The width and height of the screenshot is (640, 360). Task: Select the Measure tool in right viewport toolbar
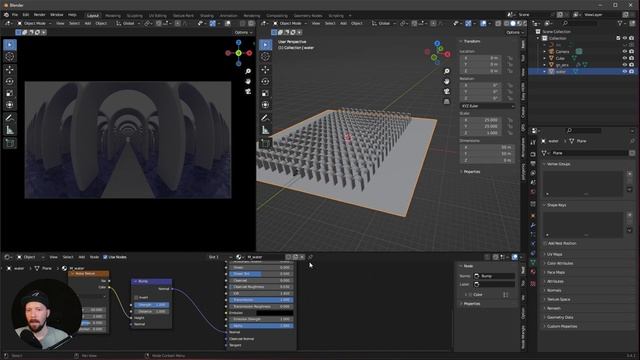[265, 130]
